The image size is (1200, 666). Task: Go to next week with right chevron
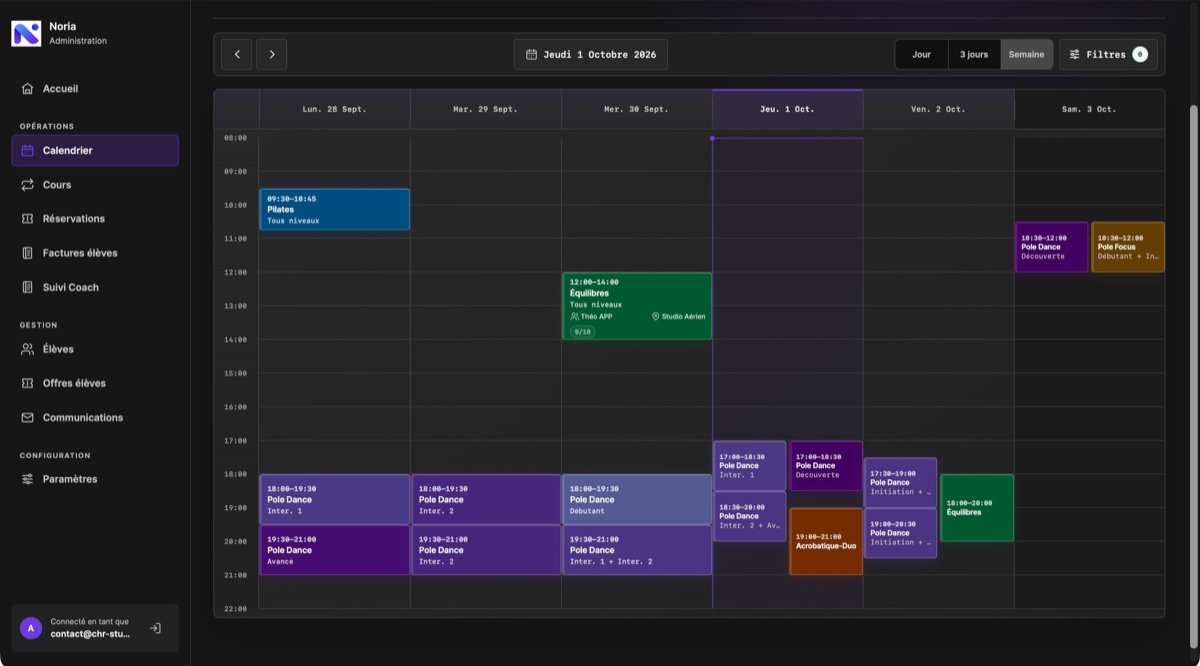click(x=272, y=54)
